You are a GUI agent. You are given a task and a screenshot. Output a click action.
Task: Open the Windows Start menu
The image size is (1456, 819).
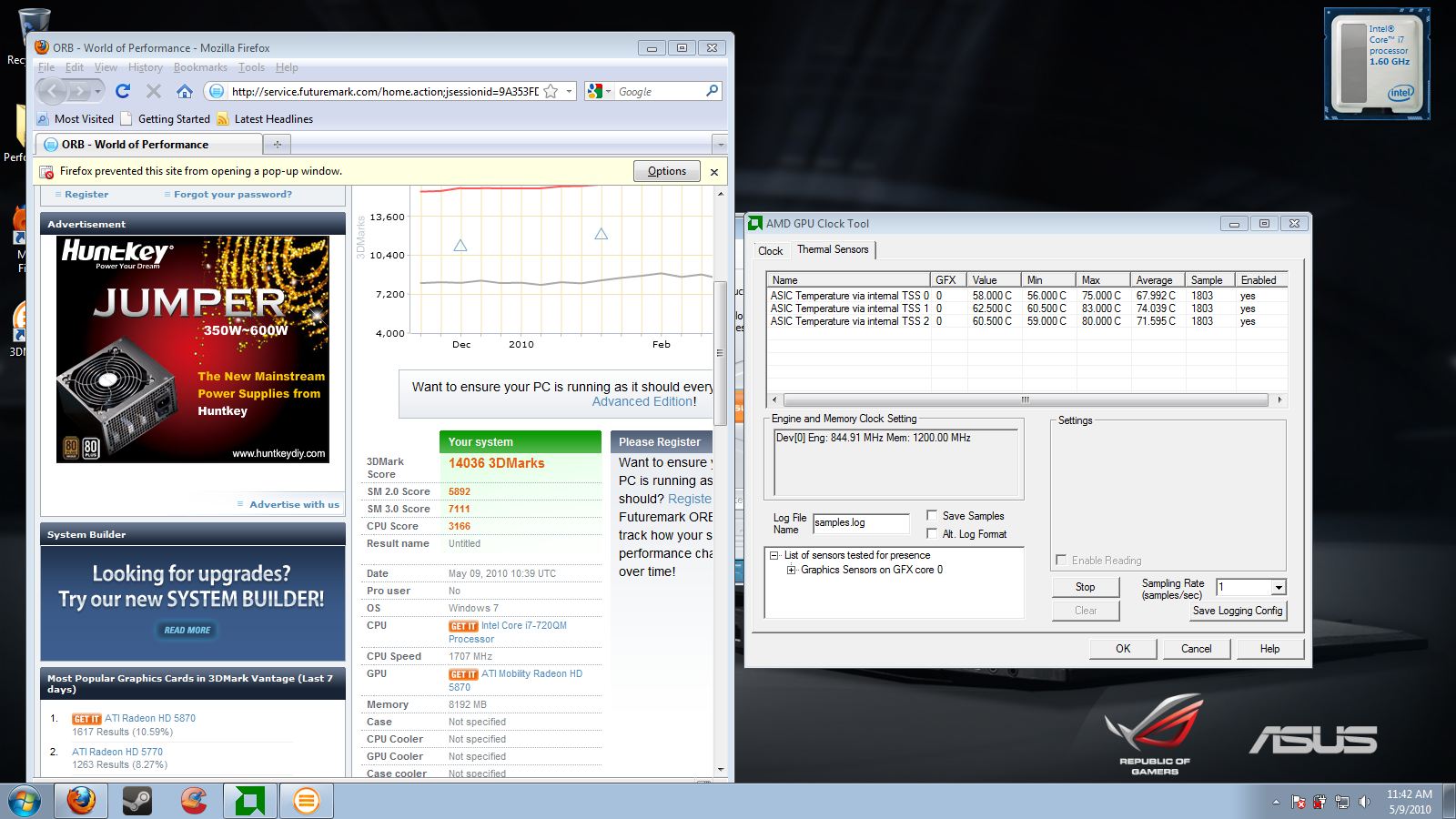(24, 801)
